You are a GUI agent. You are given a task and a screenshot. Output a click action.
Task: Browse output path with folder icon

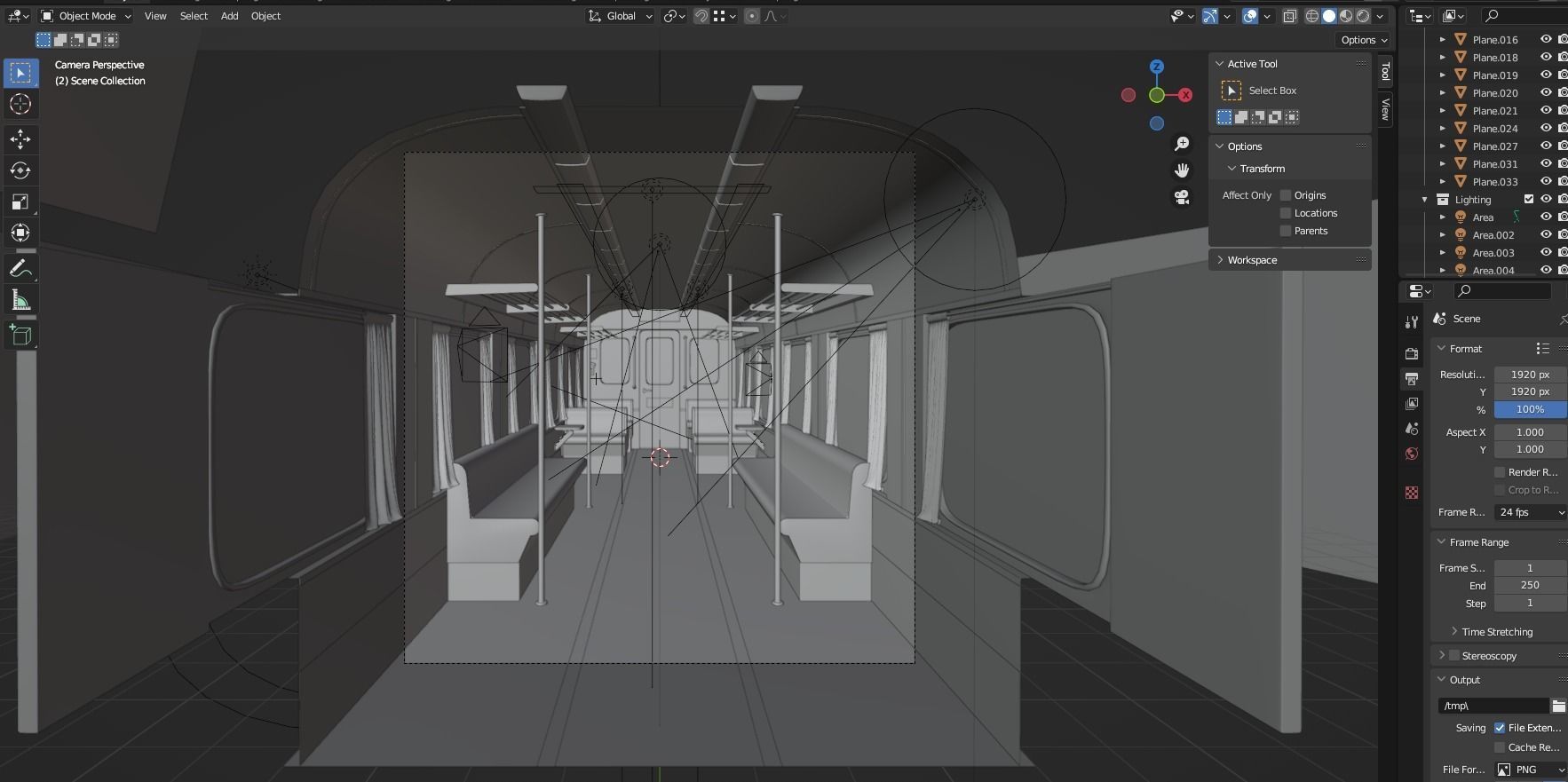coord(1559,706)
